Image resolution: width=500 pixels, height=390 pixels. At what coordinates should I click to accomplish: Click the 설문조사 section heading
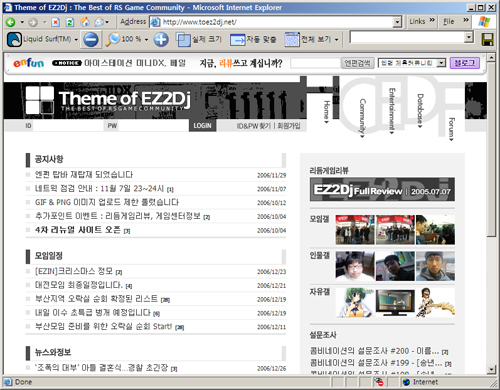pos(323,335)
